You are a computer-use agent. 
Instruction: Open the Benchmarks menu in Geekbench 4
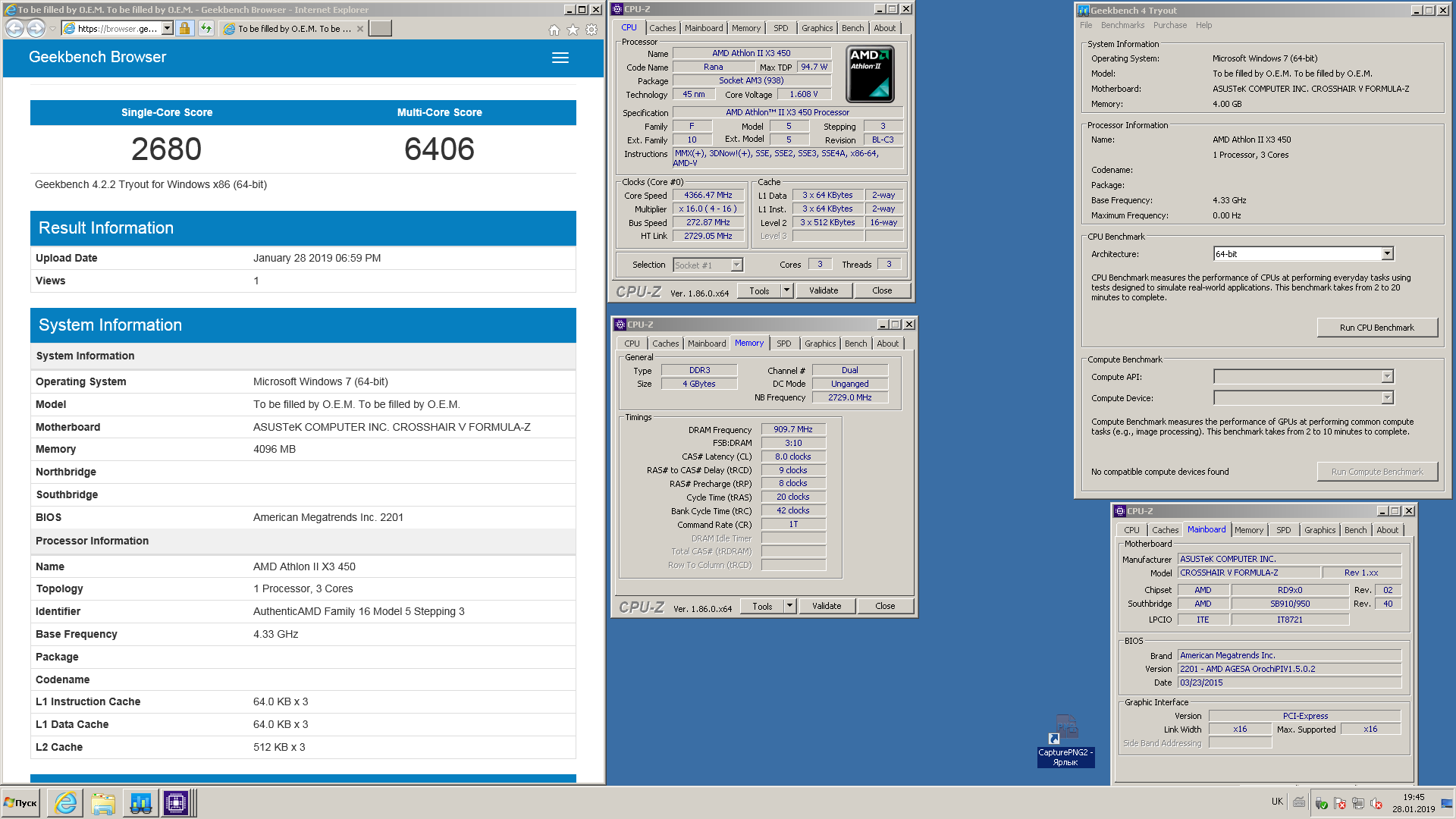pos(1122,25)
